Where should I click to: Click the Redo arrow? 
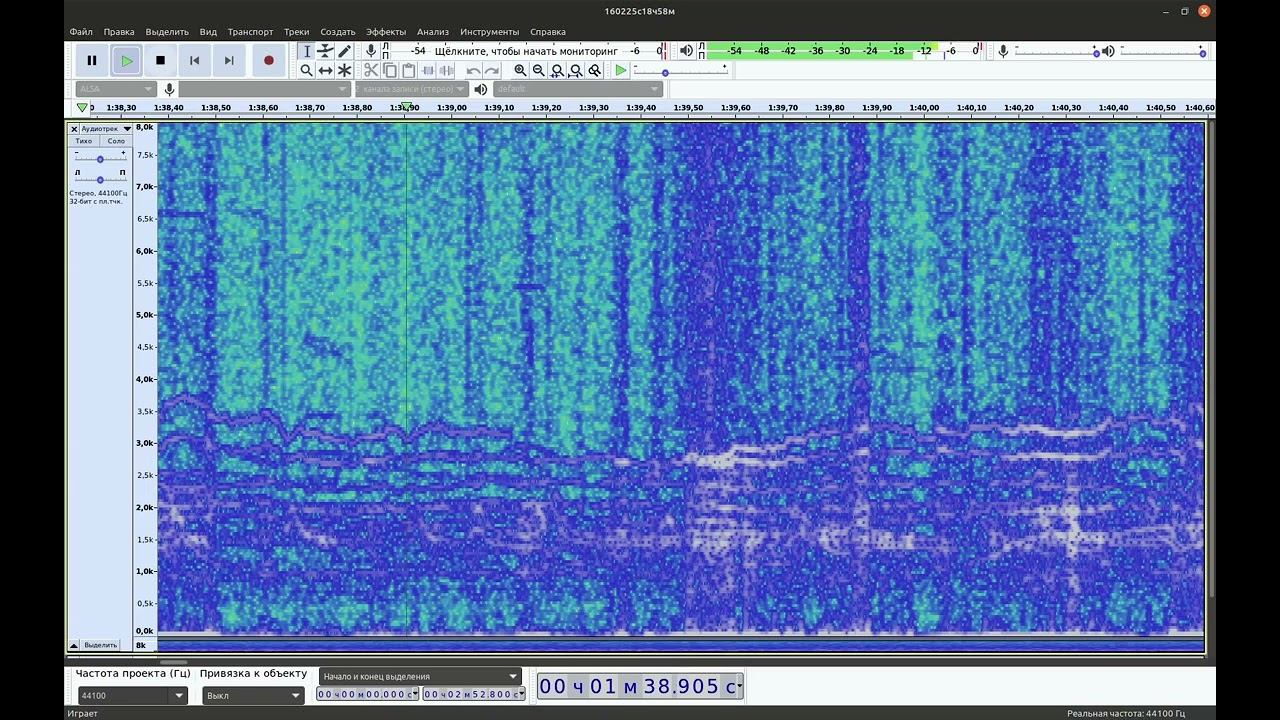pyautogui.click(x=492, y=70)
